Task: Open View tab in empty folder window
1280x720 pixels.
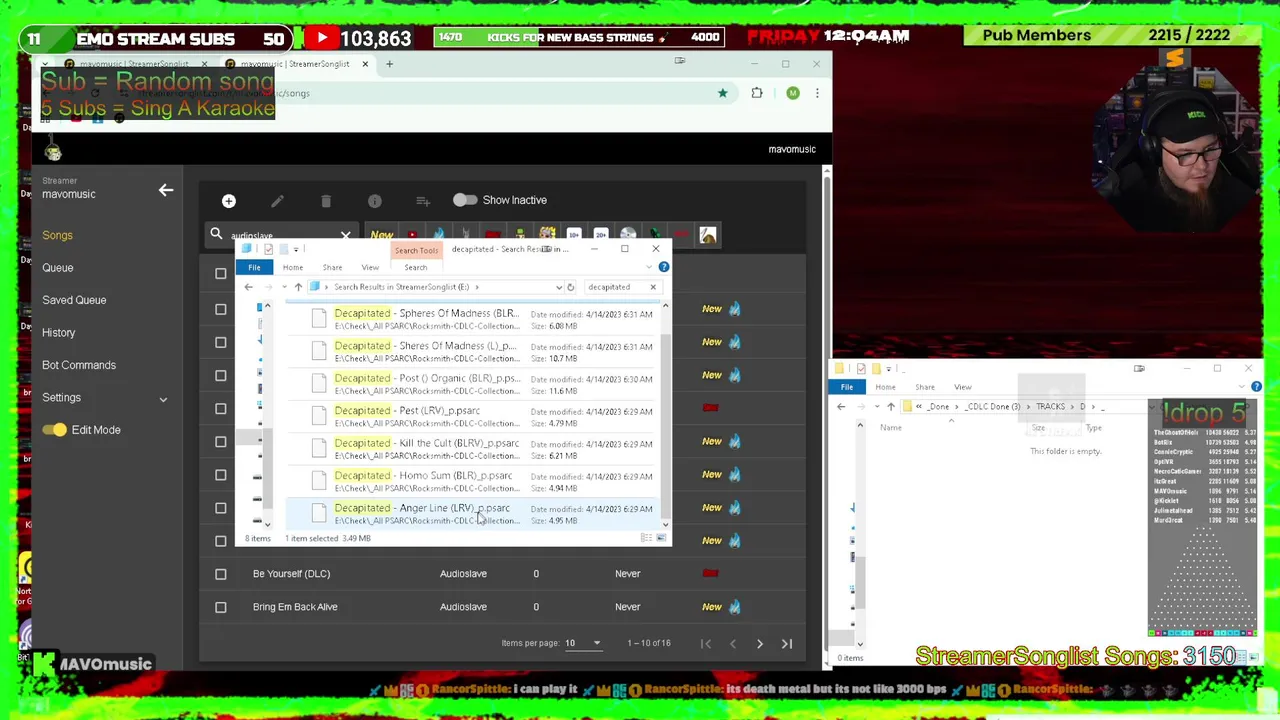Action: pyautogui.click(x=963, y=387)
